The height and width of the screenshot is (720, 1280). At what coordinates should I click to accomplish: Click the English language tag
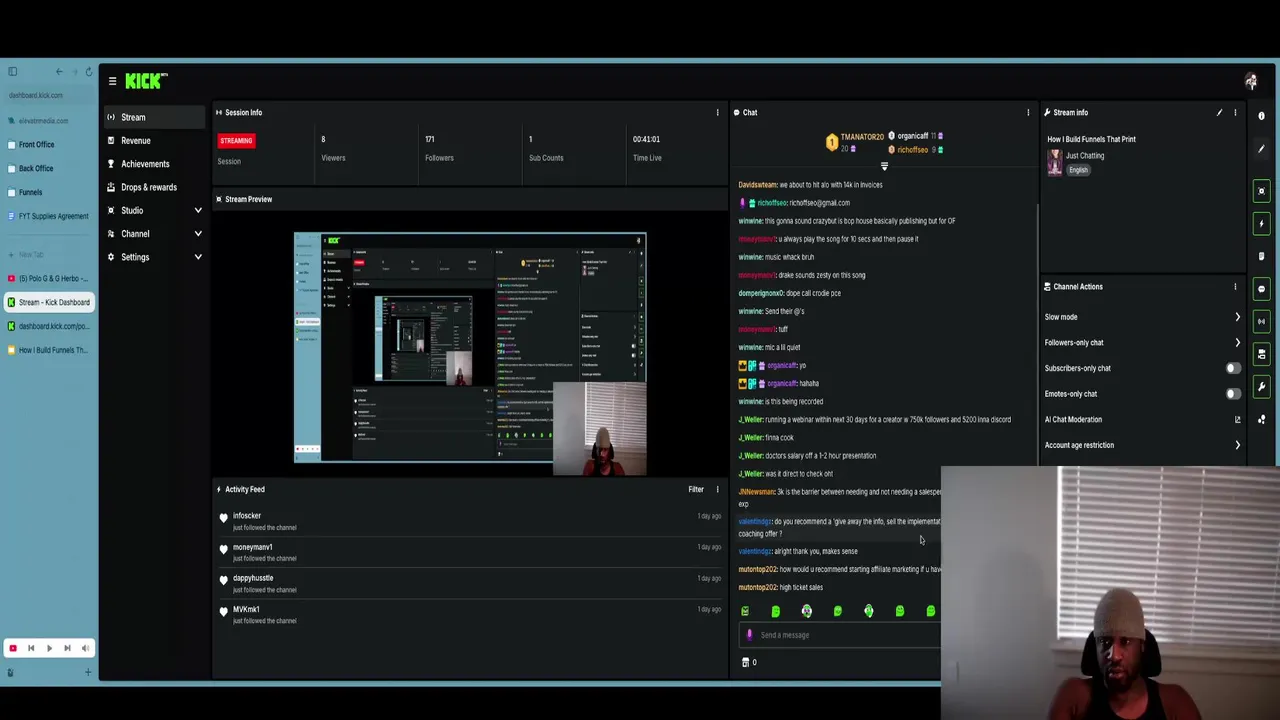1078,170
